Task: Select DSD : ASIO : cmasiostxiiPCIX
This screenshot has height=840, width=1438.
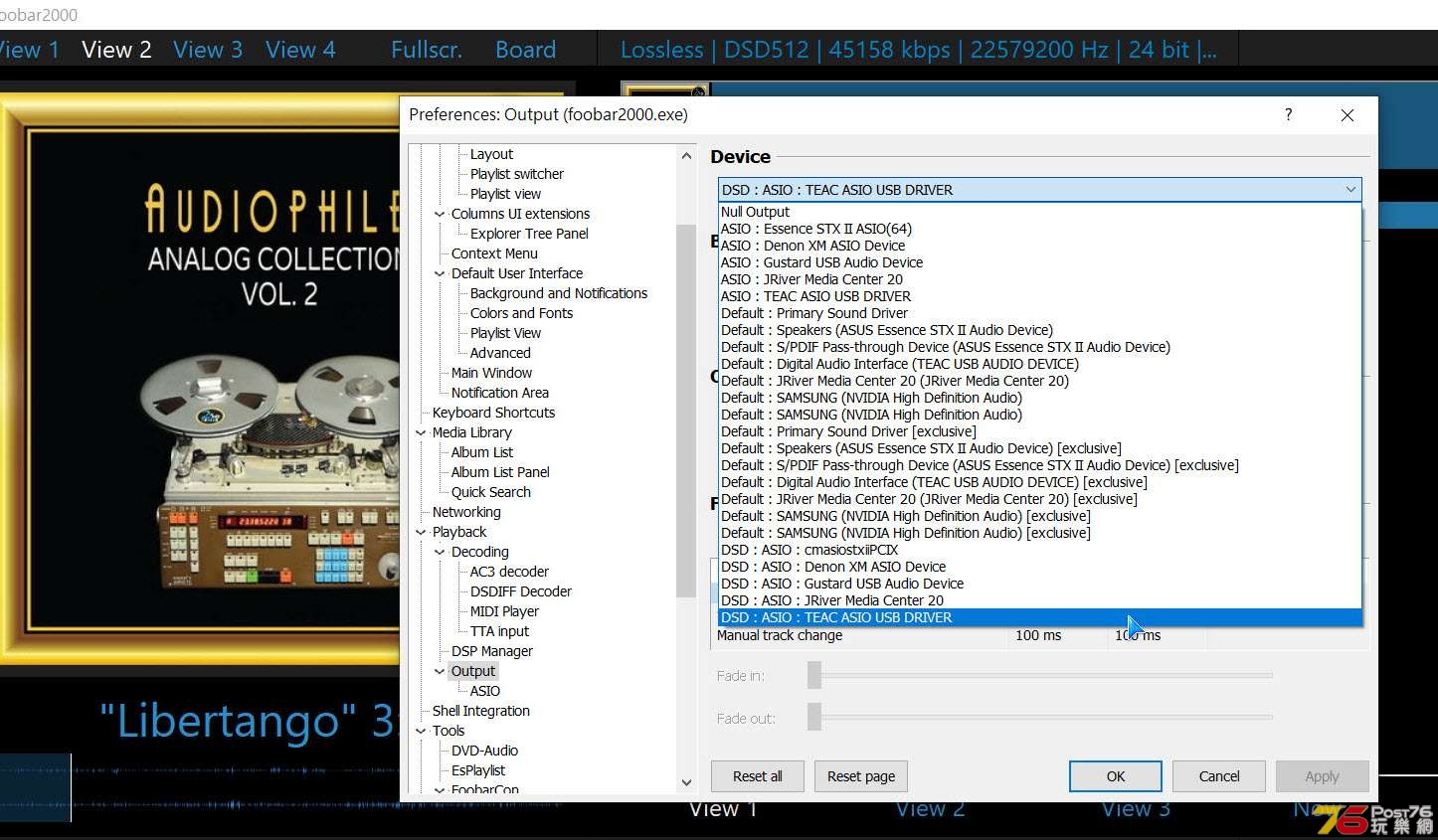Action: tap(1039, 550)
